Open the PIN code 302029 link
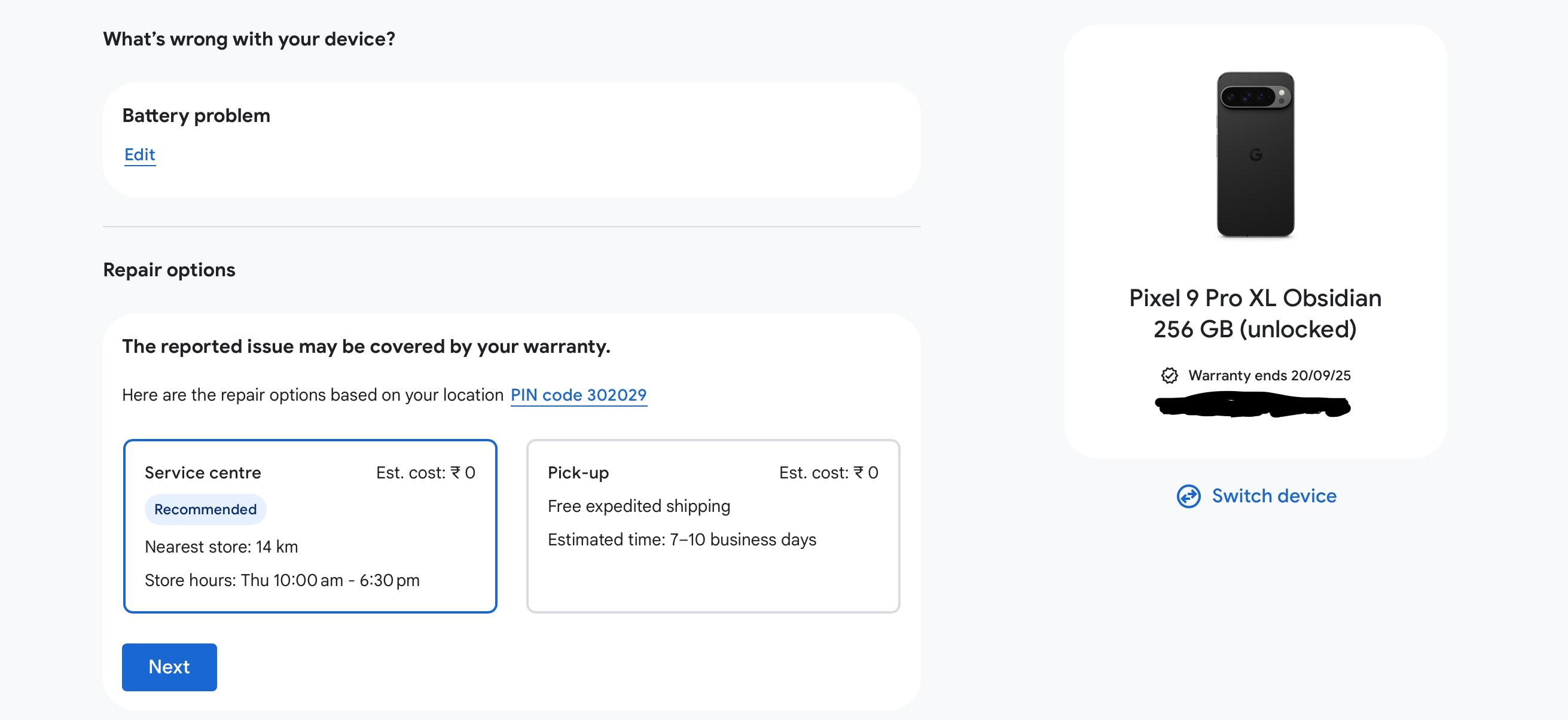 pos(578,395)
